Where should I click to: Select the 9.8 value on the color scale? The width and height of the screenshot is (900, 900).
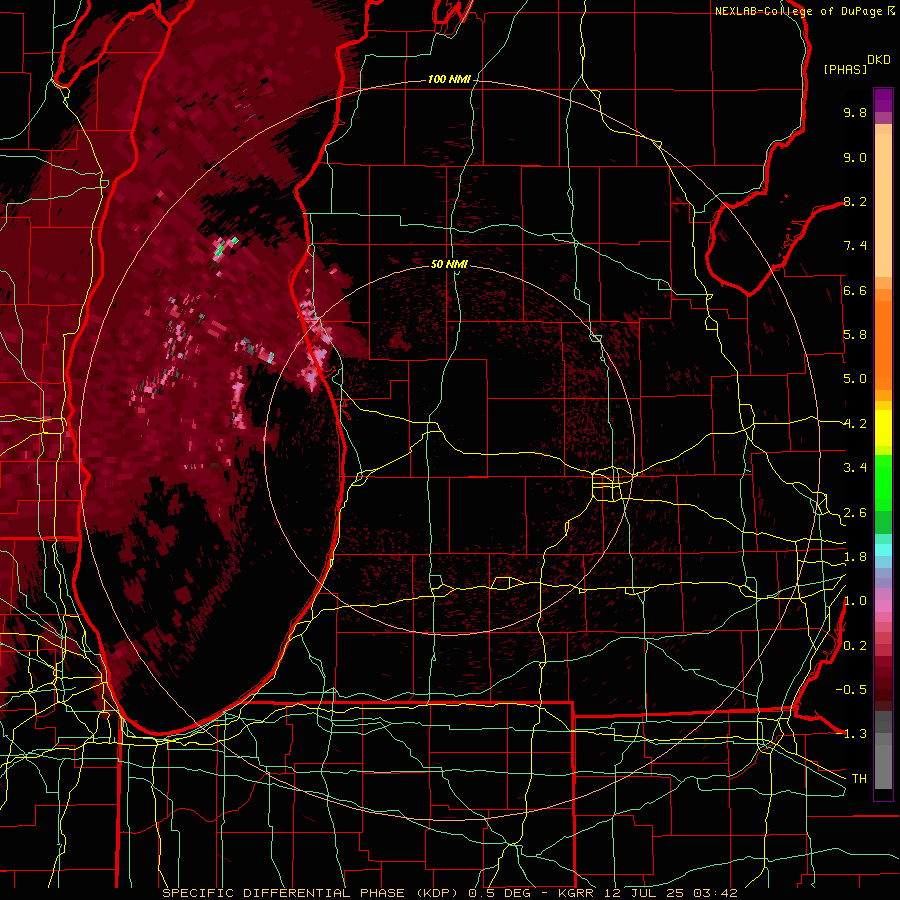tap(855, 112)
